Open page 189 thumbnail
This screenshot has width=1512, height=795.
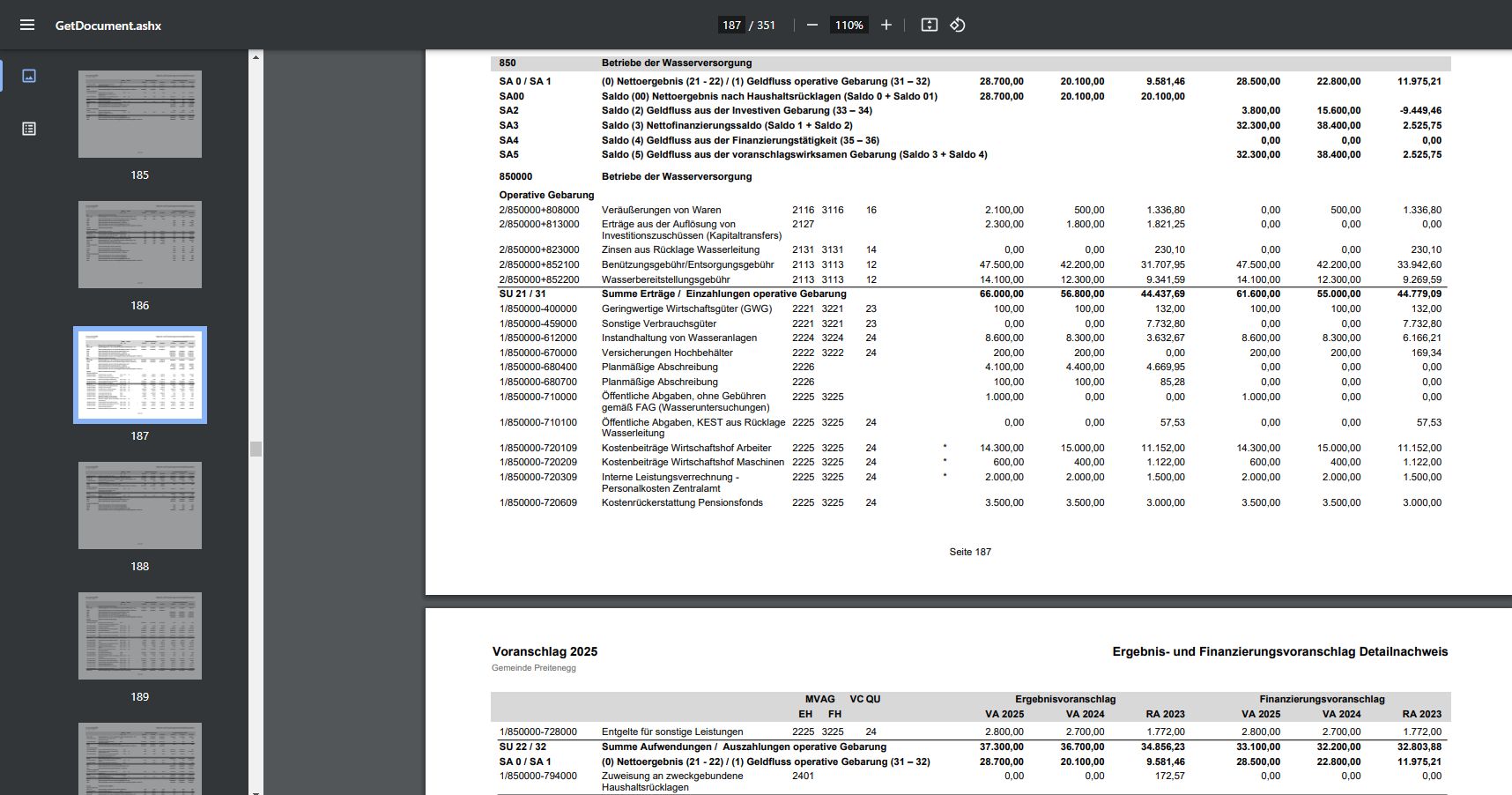(x=140, y=635)
